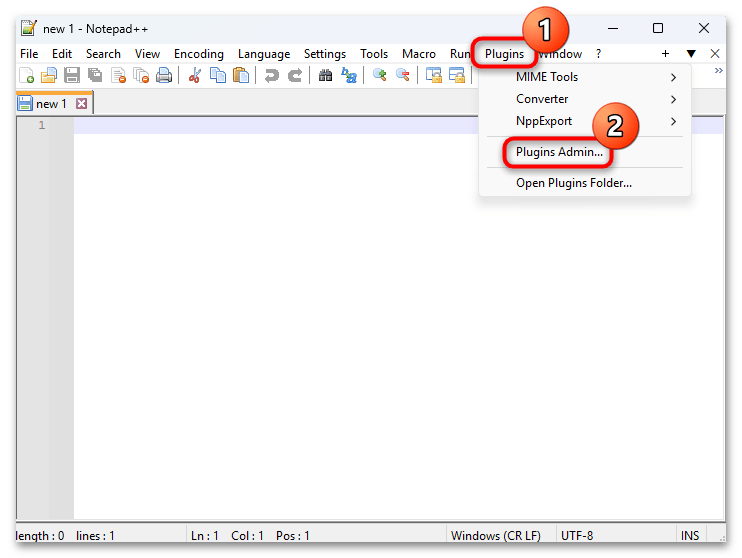Viewport: 742px width, 558px height.
Task: Click the Zoom In magnifier icon
Action: point(380,75)
